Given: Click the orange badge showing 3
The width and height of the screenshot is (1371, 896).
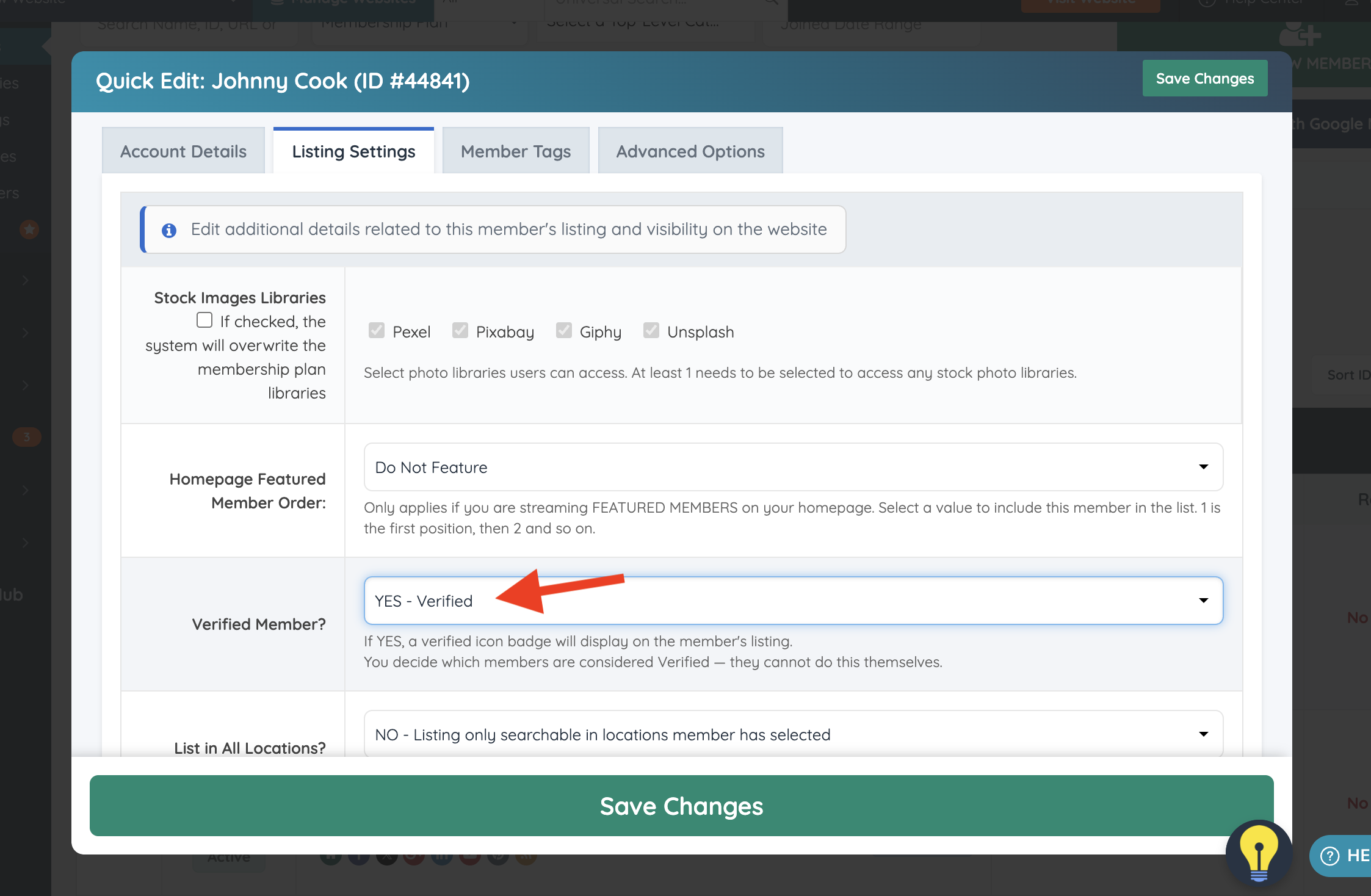Looking at the screenshot, I should click(27, 437).
